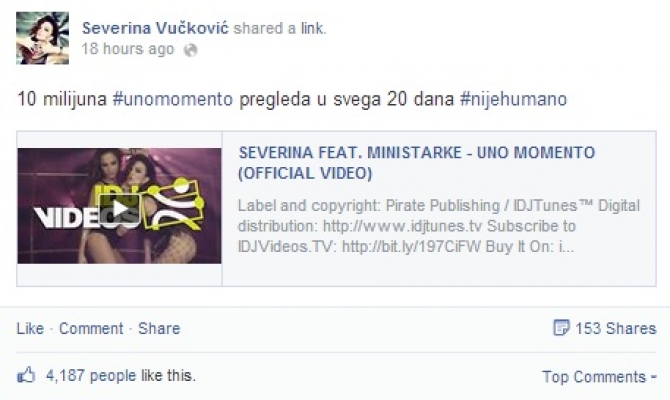
Task: Click the thumbs-up icon beside like count
Action: tap(26, 375)
